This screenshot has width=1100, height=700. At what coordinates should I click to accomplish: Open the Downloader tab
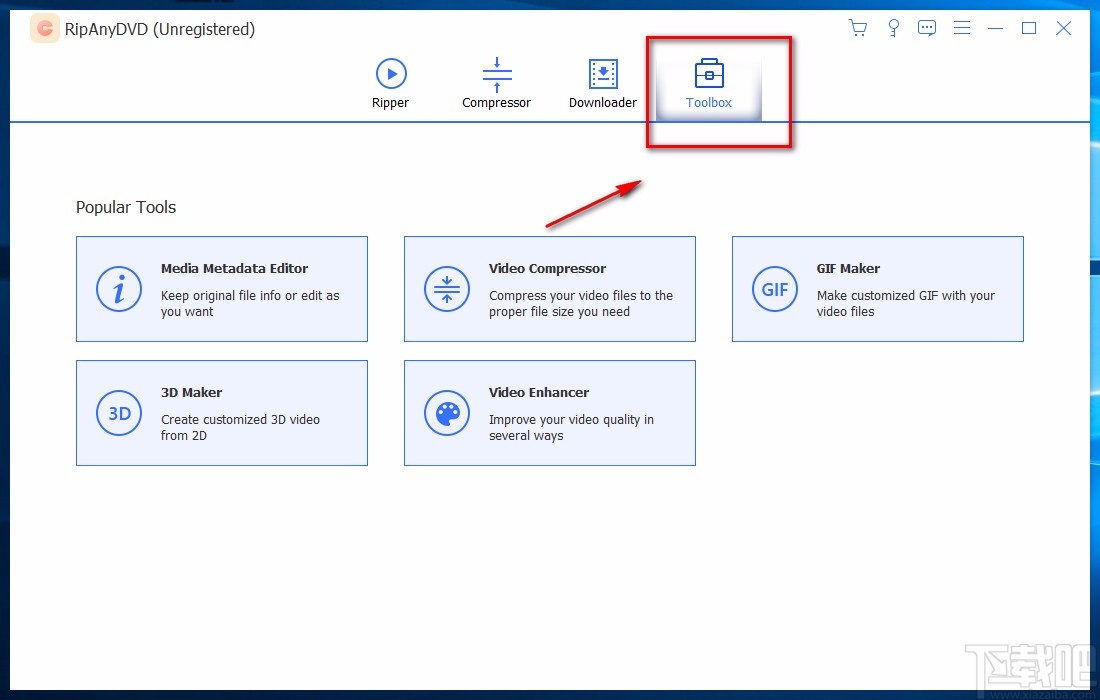(x=603, y=83)
